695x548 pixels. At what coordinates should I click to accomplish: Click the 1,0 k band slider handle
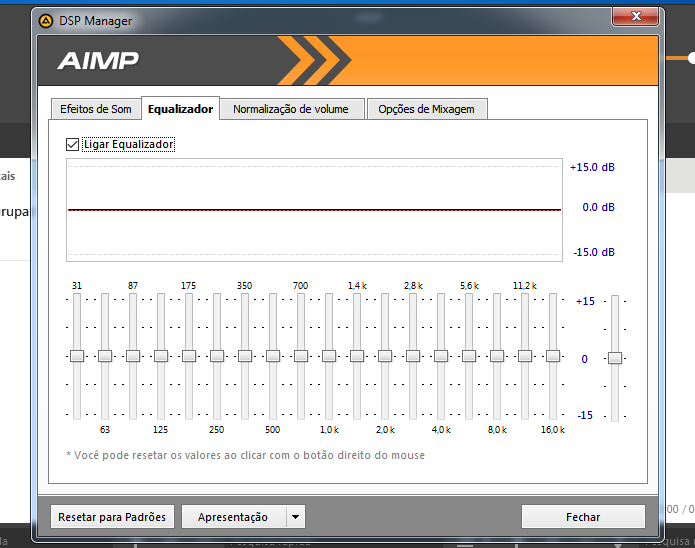point(329,356)
